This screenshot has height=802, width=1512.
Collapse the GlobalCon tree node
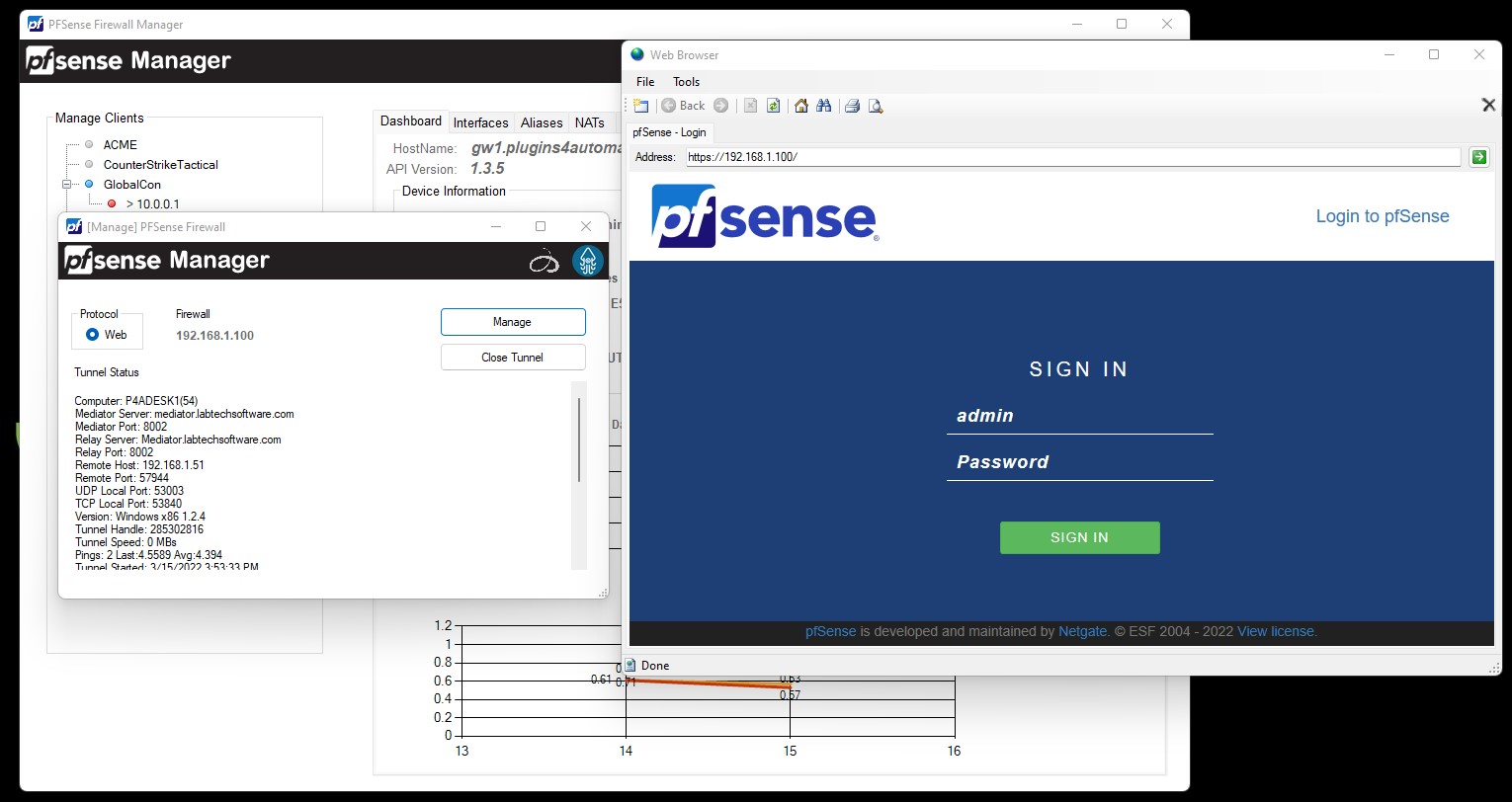point(67,185)
